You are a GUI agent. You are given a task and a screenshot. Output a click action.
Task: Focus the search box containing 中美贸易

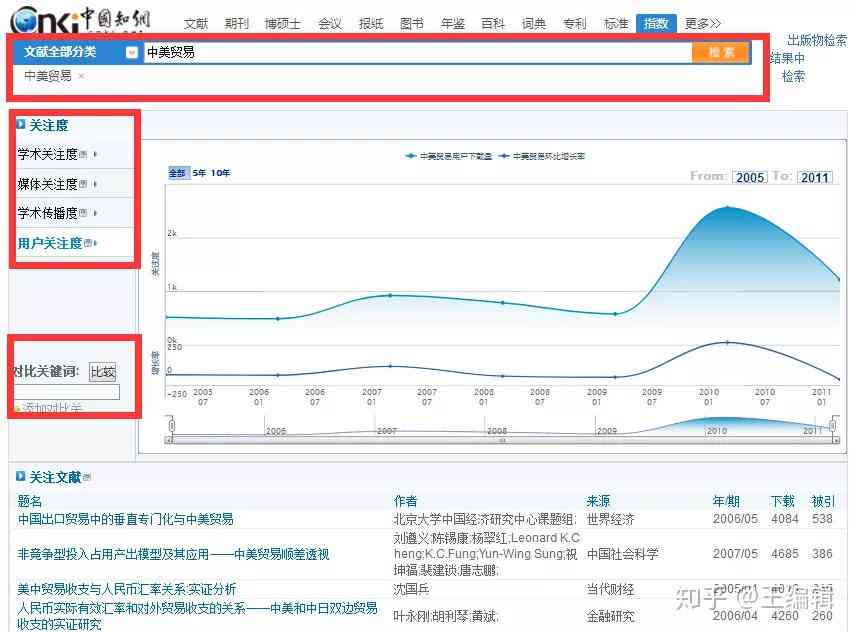418,52
